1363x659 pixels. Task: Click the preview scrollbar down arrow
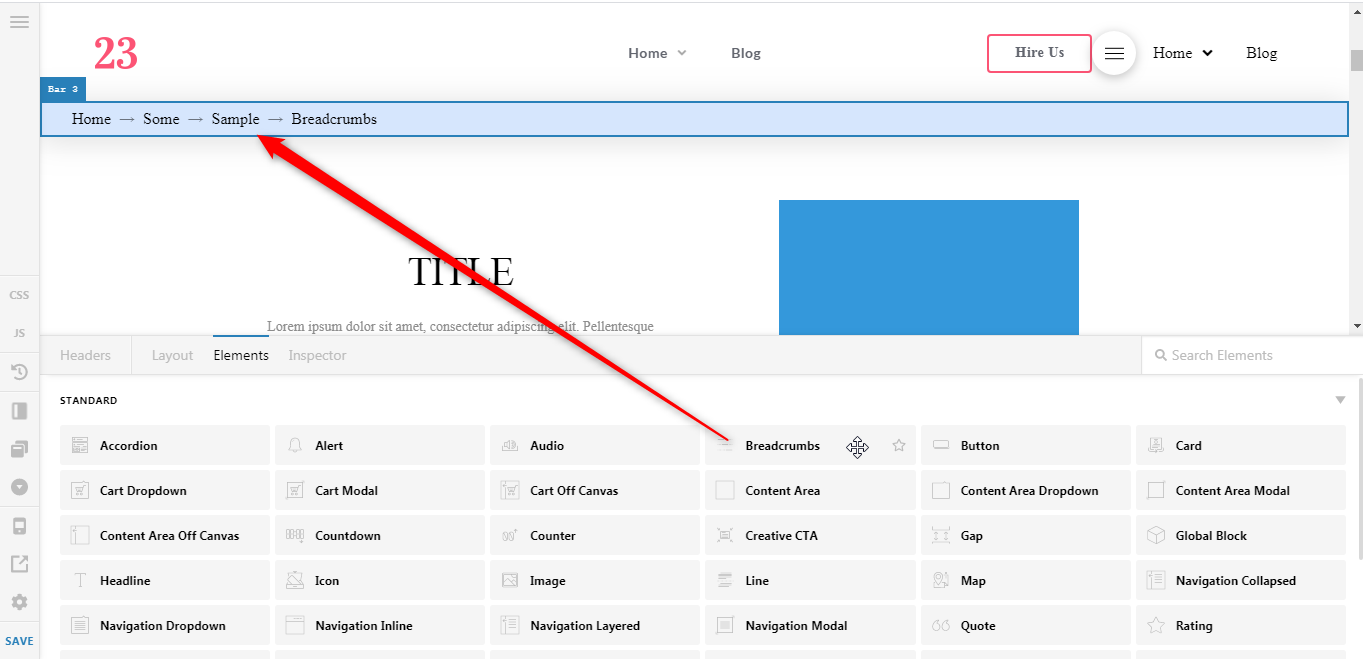click(x=1356, y=326)
